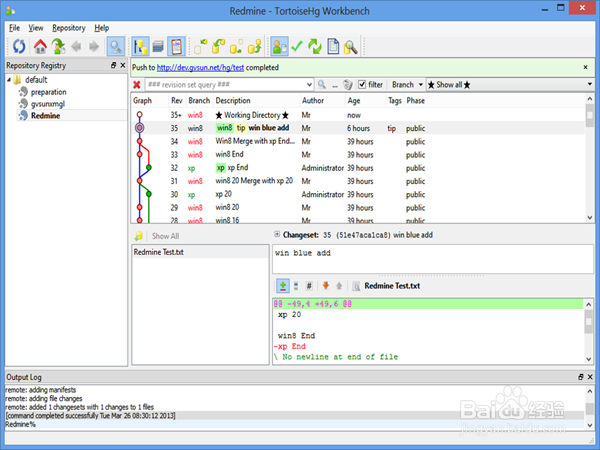Select revision 34 Win8 Merge with xp End
Image resolution: width=600 pixels, height=450 pixels.
tap(358, 142)
